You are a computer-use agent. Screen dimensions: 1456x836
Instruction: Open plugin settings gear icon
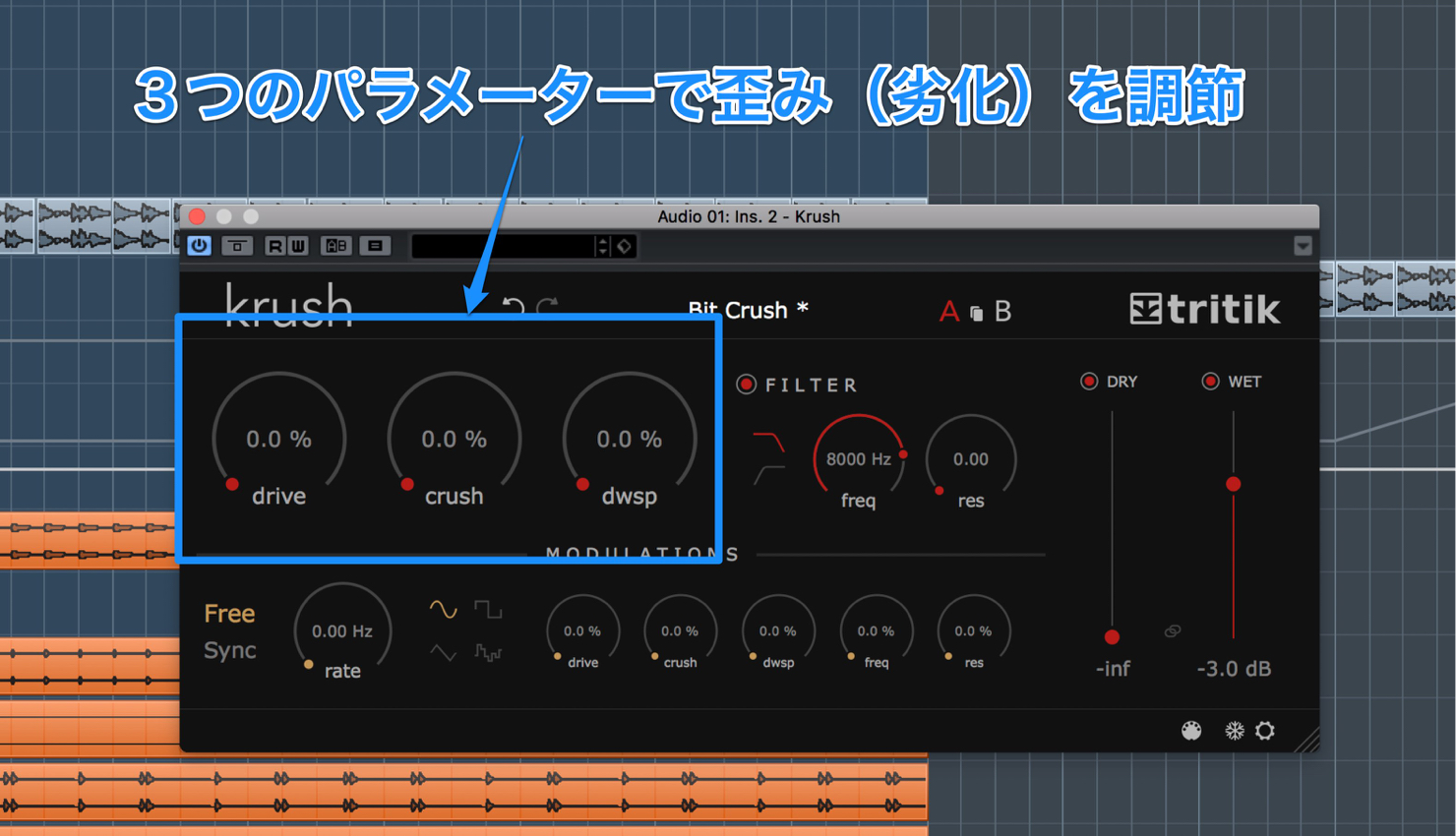coord(1265,731)
